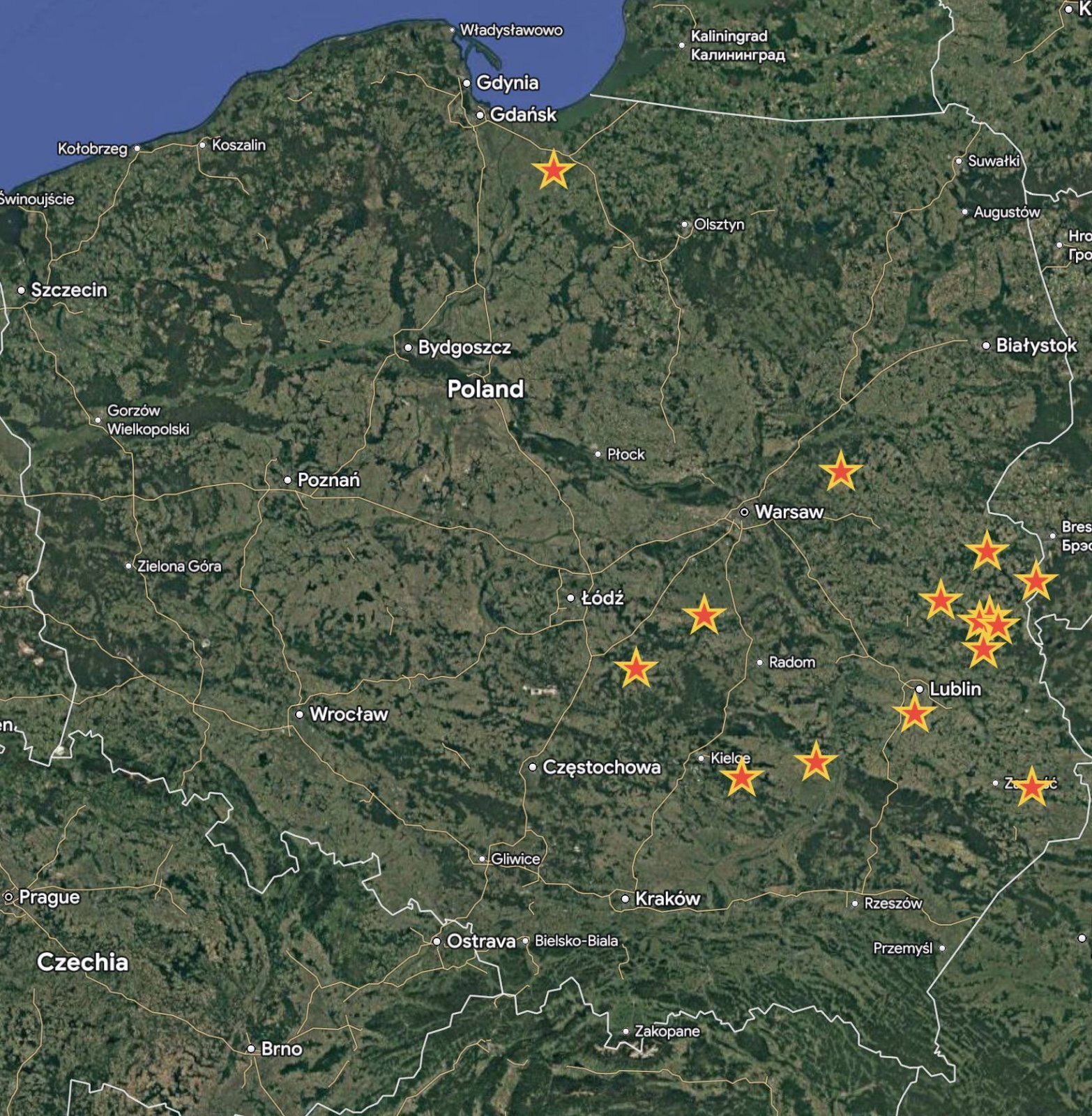Click the Zakopane label
The image size is (1092, 1116).
coord(667,1031)
